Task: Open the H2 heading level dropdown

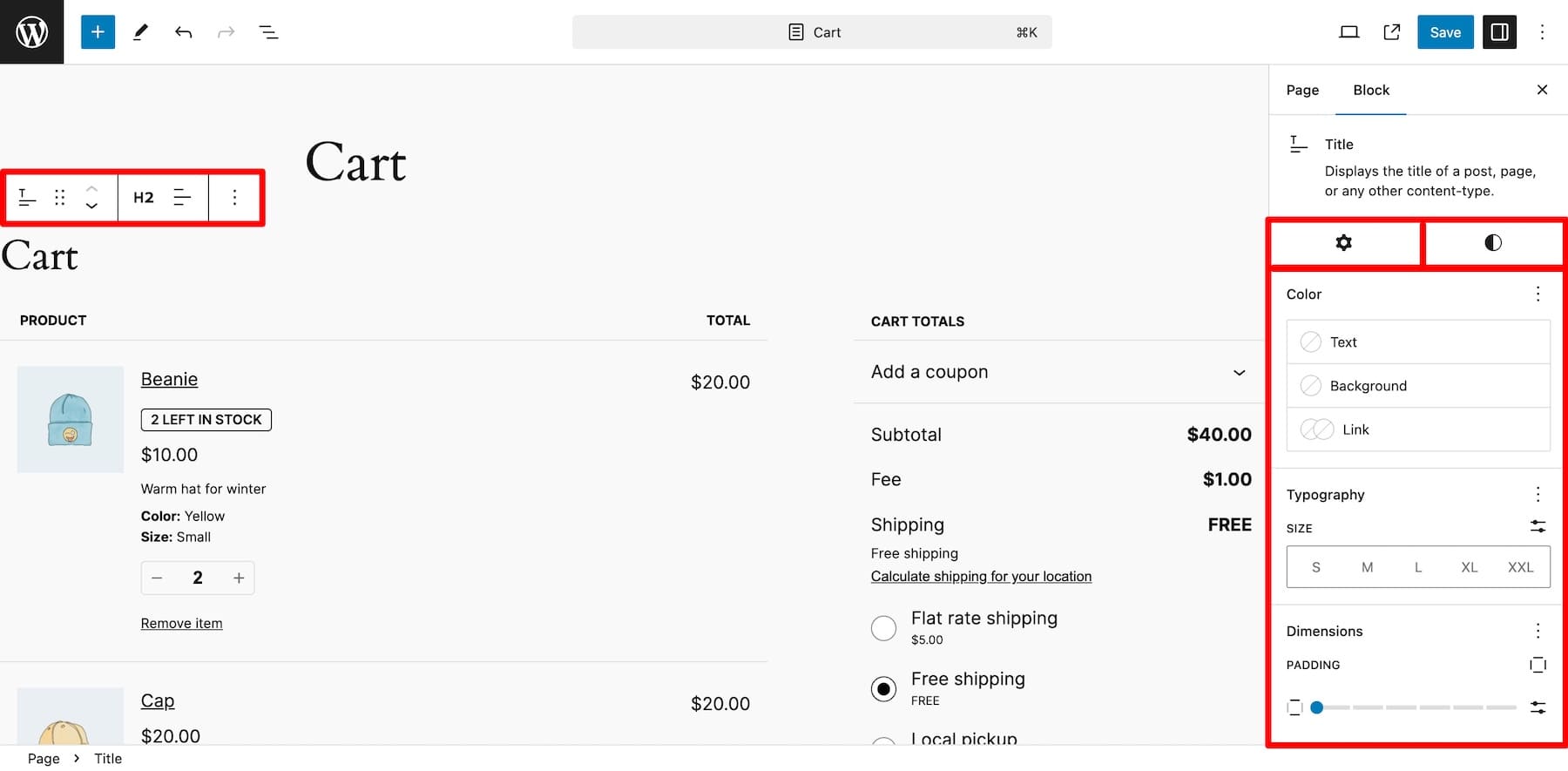Action: tap(144, 198)
